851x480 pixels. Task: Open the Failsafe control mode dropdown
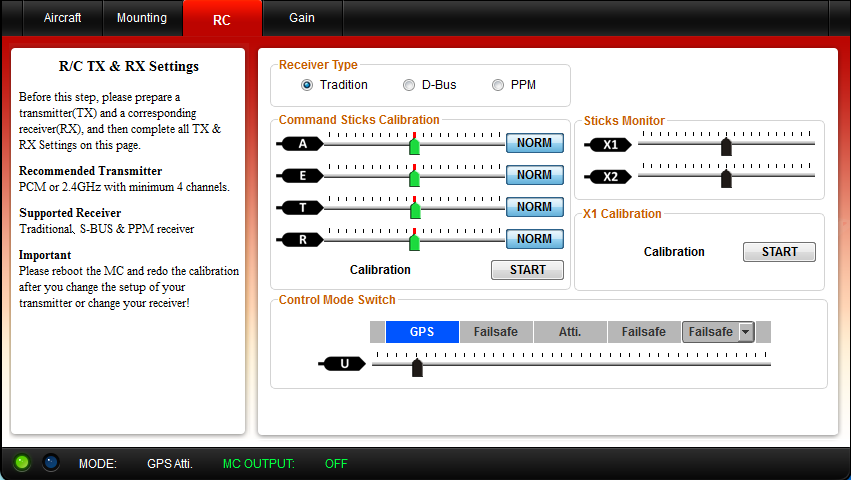pyautogui.click(x=745, y=332)
